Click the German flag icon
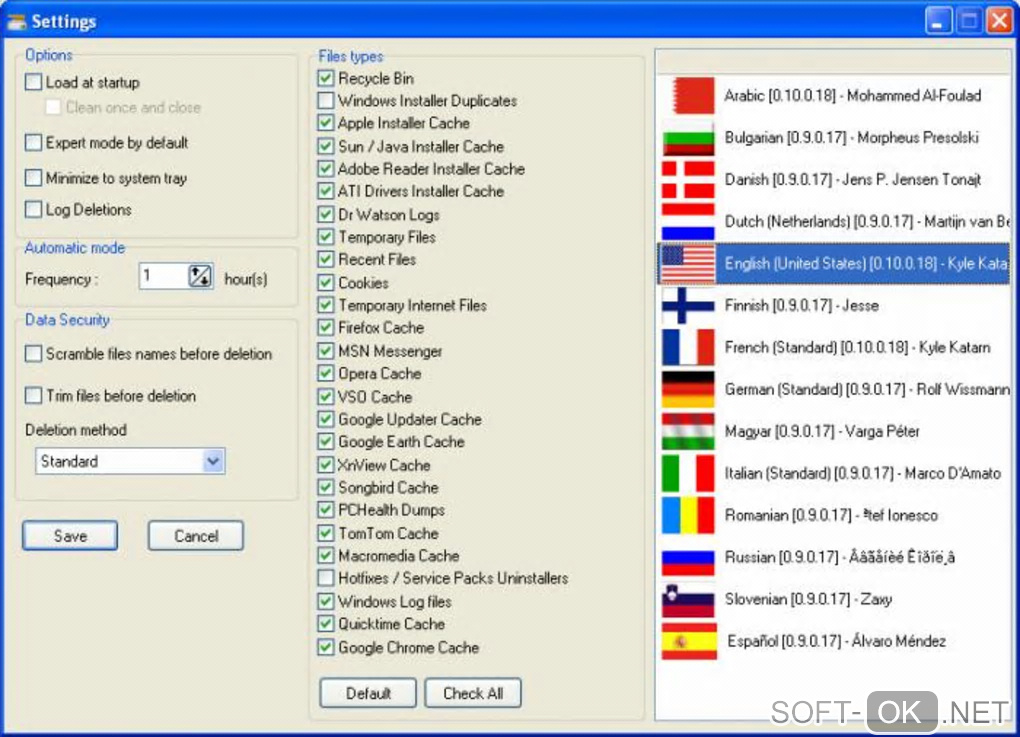Image resolution: width=1020 pixels, height=737 pixels. pos(688,390)
